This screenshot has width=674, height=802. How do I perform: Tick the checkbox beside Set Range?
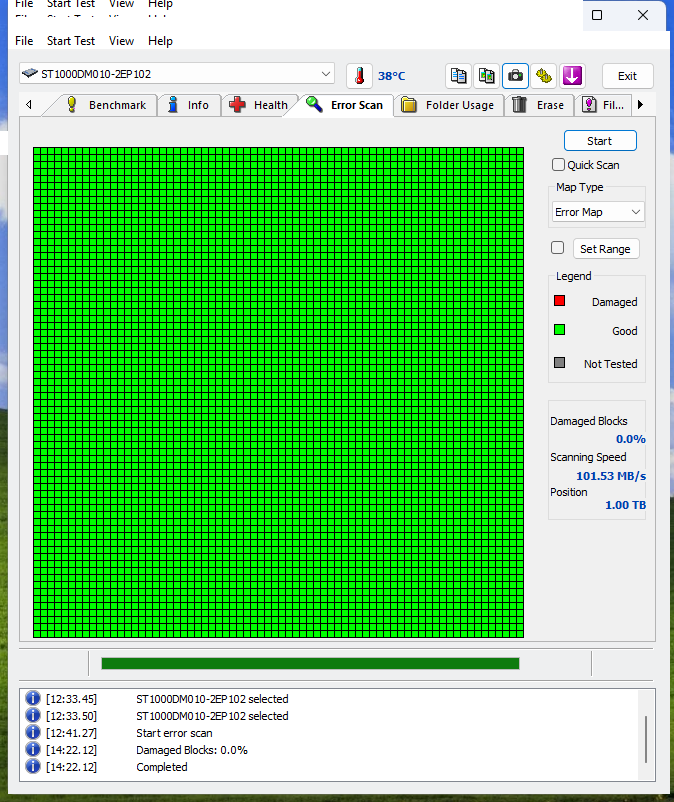(x=558, y=248)
